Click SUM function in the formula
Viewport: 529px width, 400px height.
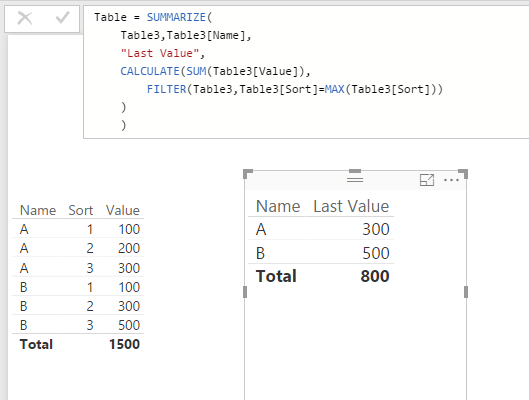196,71
